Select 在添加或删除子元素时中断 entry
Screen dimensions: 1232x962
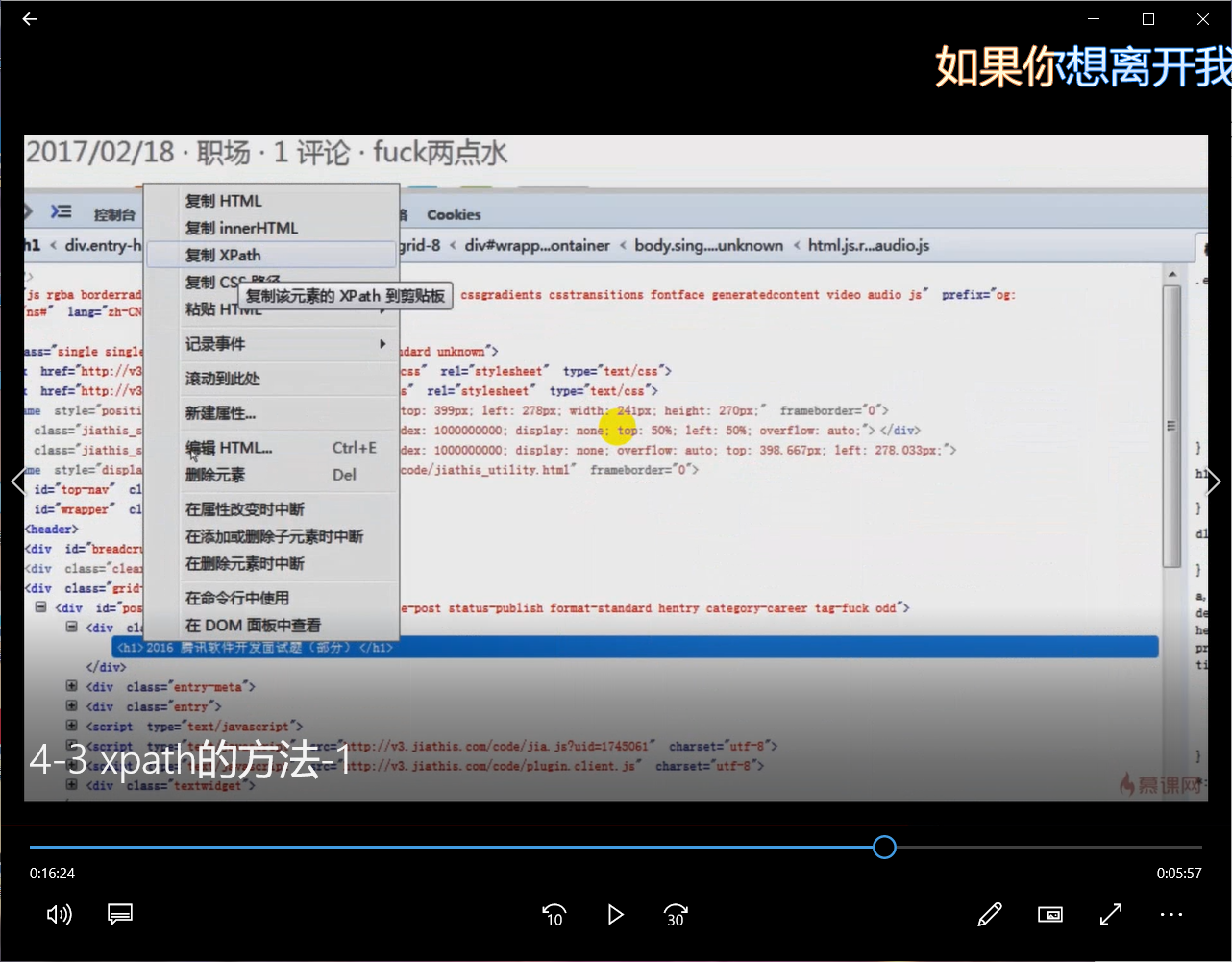point(271,536)
